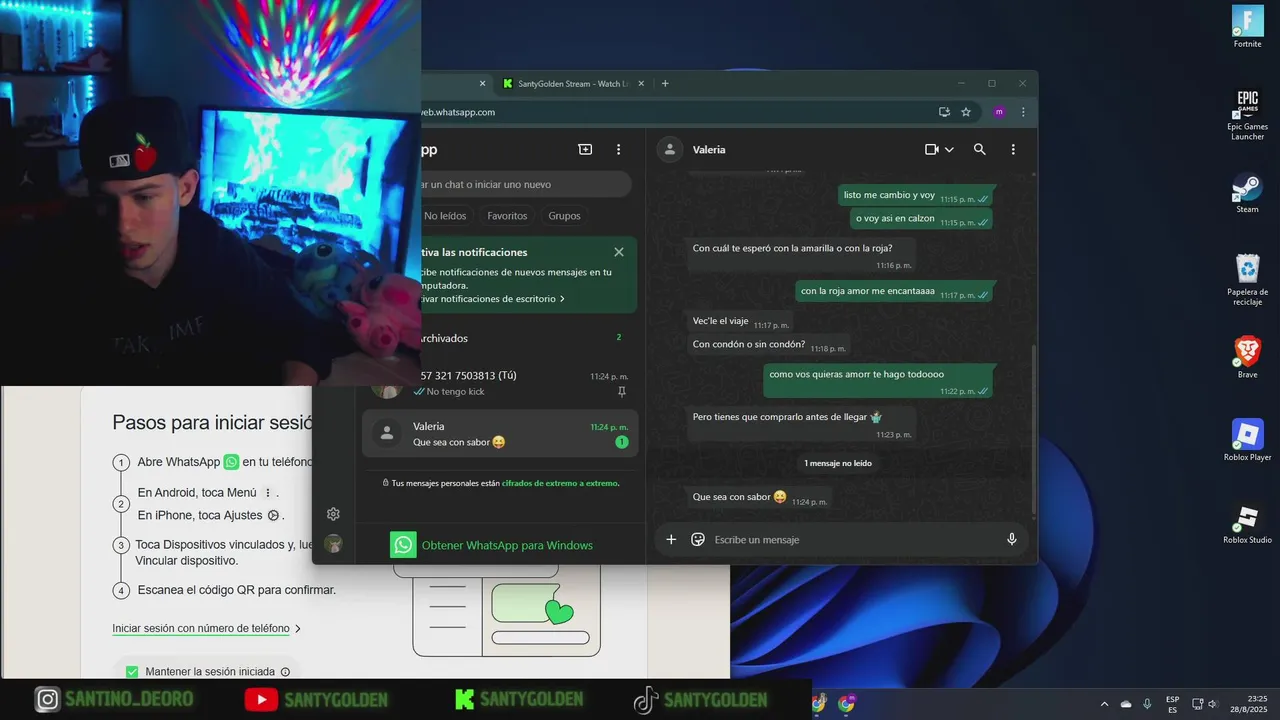Image resolution: width=1280 pixels, height=720 pixels.
Task: Open the Fortnite desktop shortcut
Action: [1247, 27]
